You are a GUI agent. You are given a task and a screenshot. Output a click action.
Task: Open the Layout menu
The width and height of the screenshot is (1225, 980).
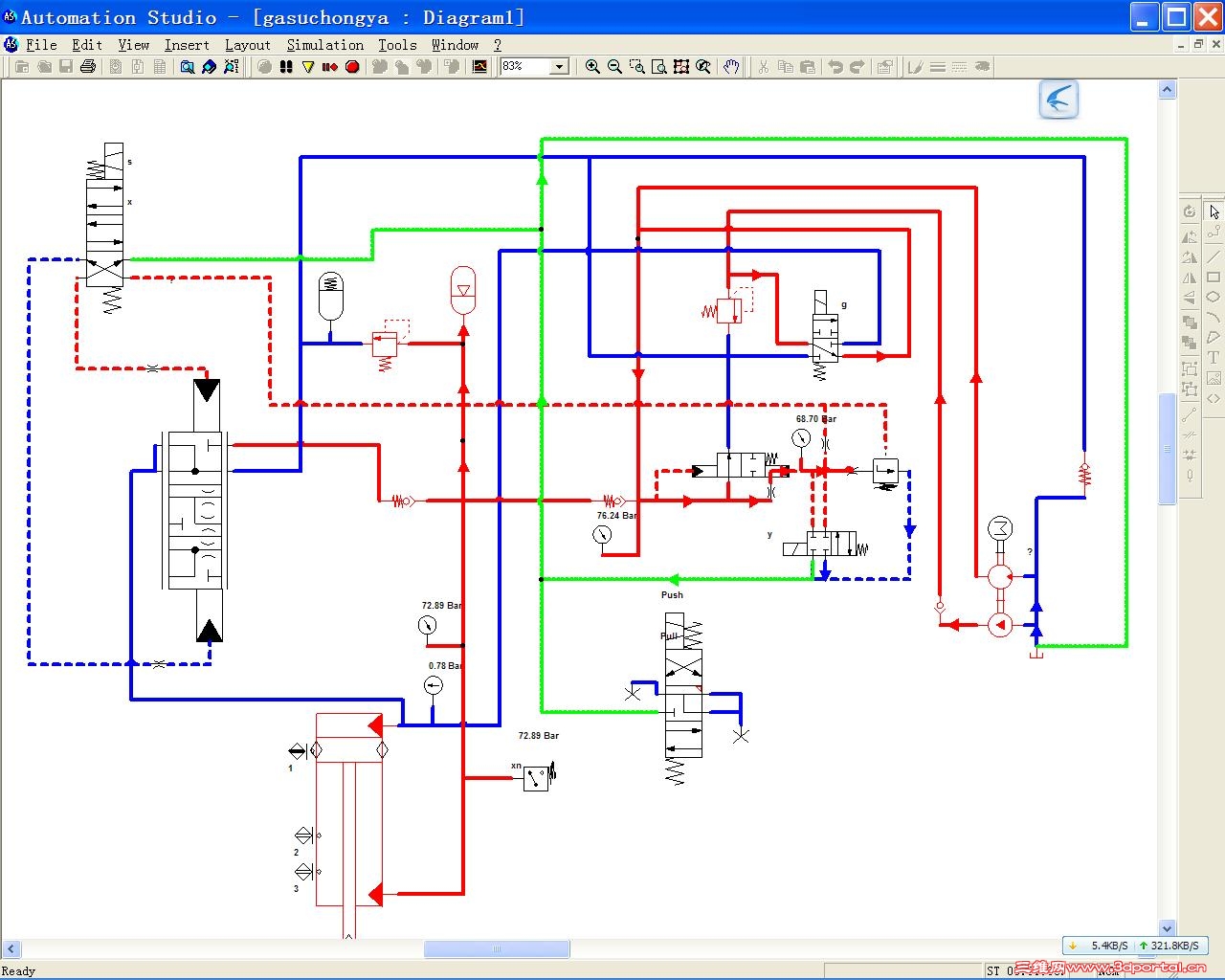(248, 44)
